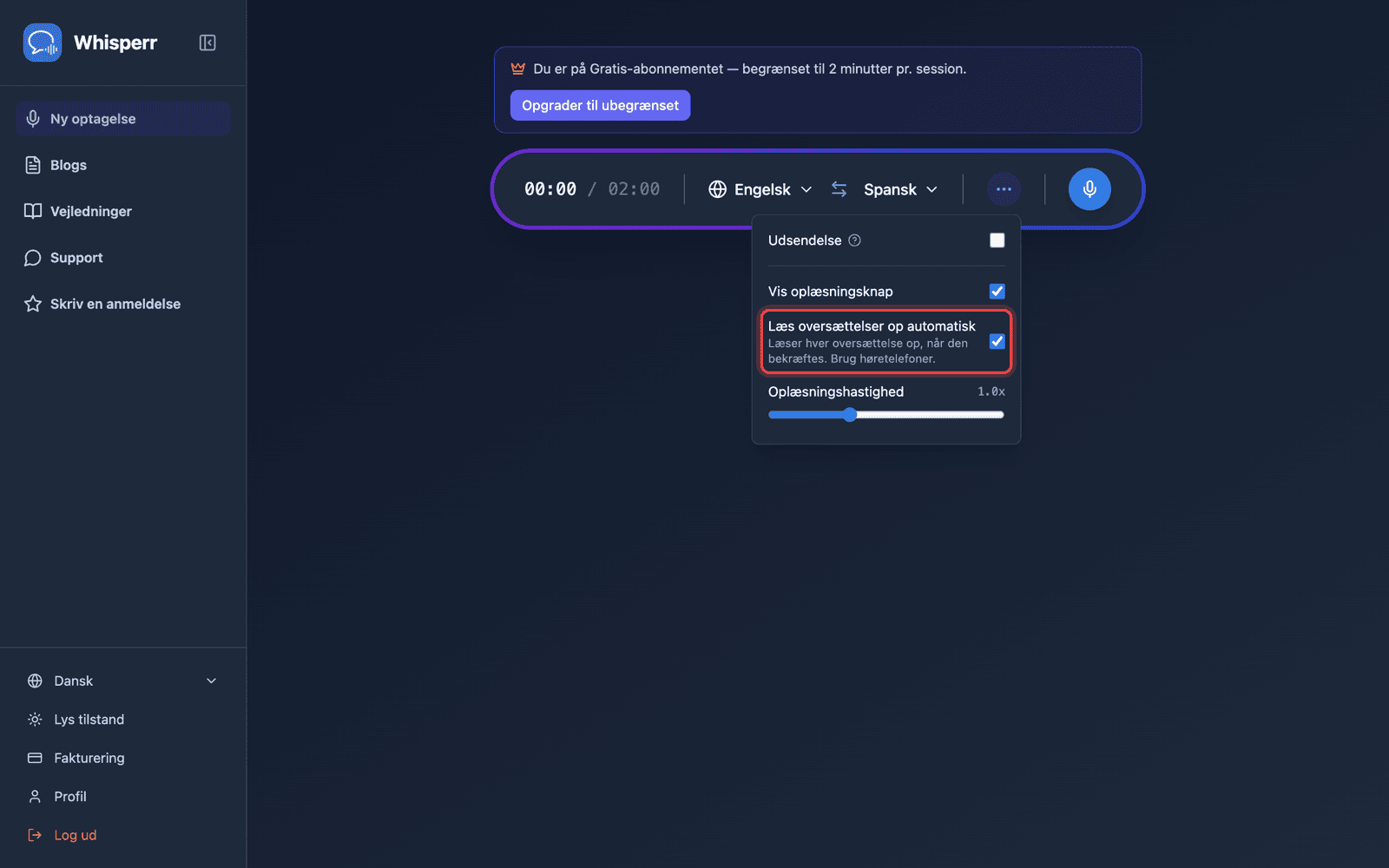The height and width of the screenshot is (868, 1389).
Task: Open Support in sidebar
Action: pyautogui.click(x=122, y=258)
